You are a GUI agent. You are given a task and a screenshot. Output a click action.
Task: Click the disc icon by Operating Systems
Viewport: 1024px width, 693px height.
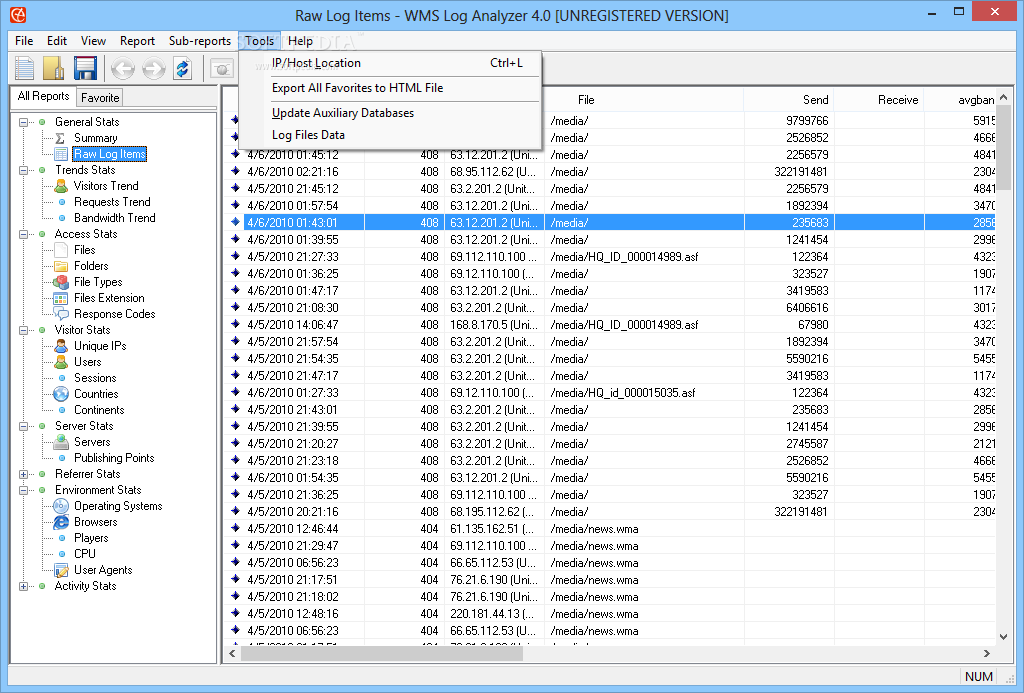[x=61, y=506]
